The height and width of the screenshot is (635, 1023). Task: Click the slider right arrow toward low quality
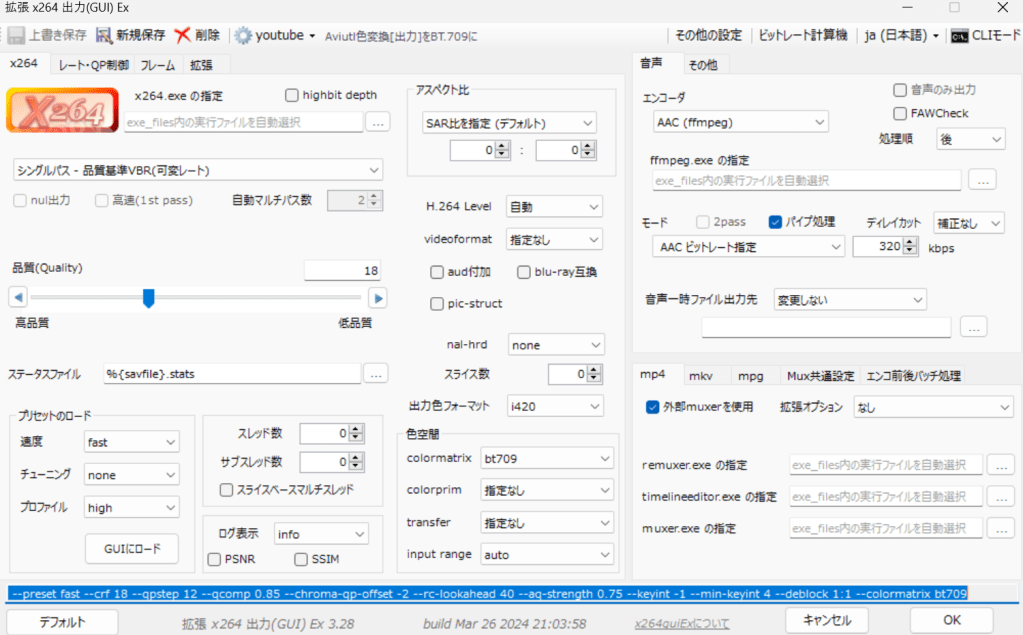(377, 297)
